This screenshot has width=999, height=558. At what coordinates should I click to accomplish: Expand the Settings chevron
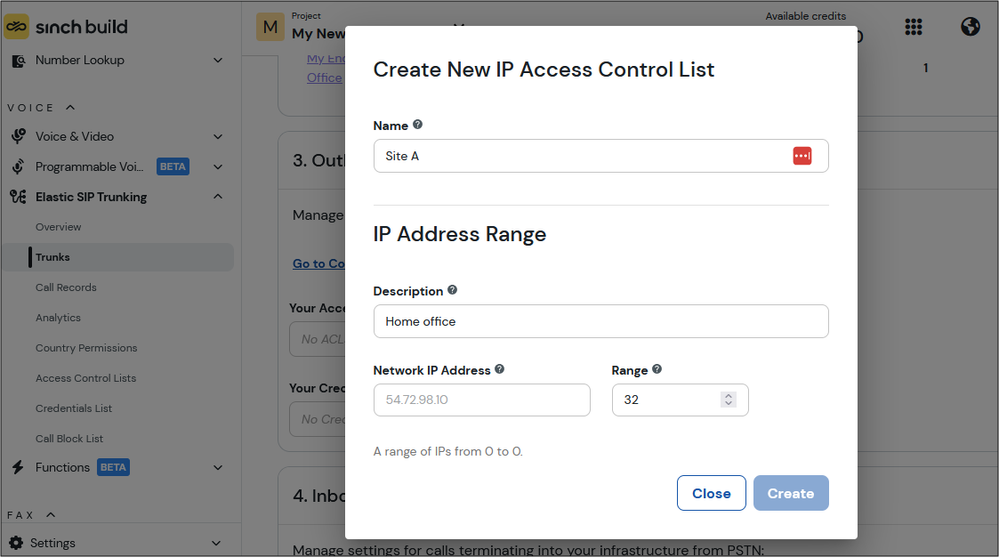tap(217, 543)
